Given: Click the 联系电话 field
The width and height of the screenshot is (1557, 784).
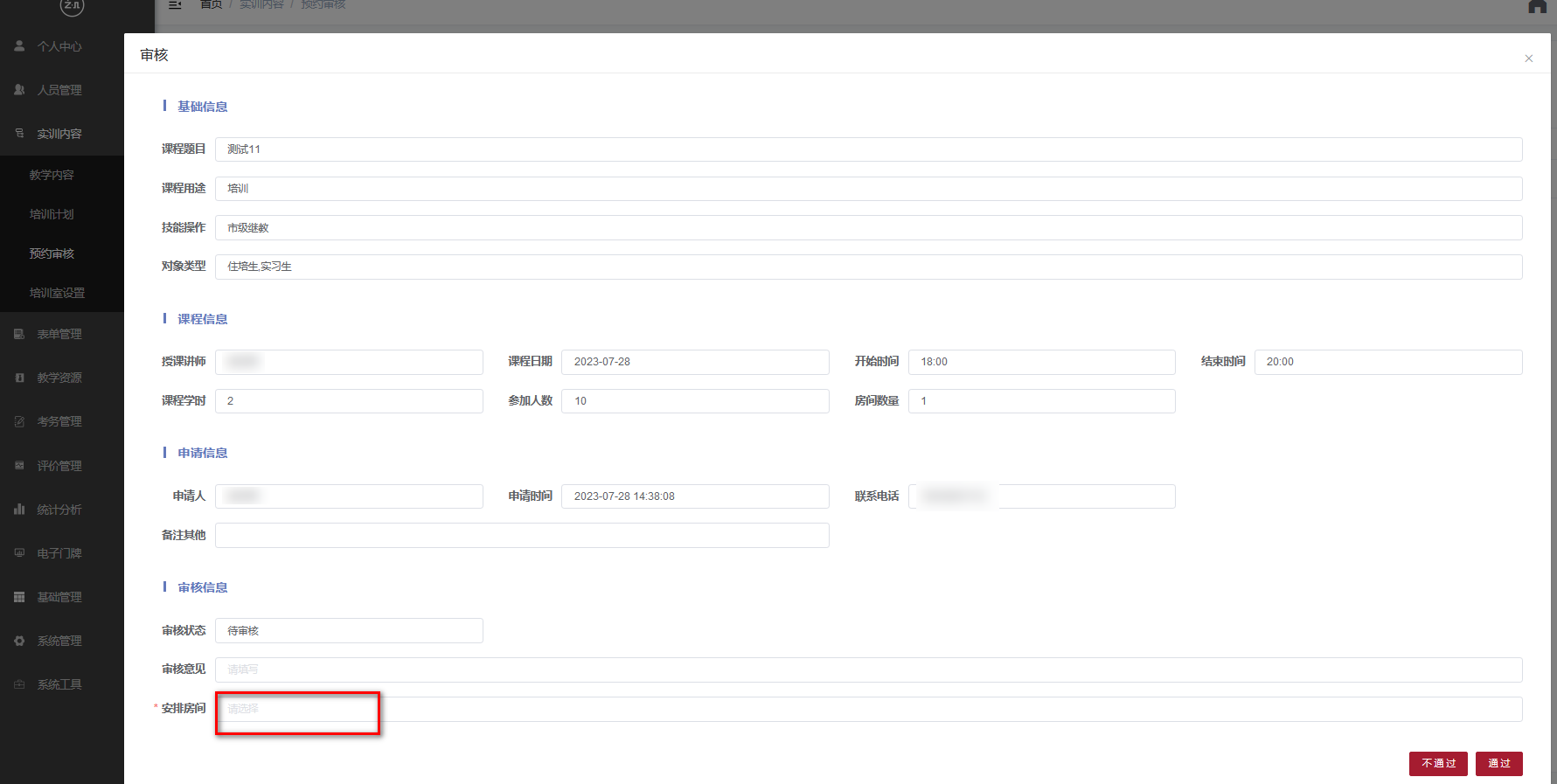Looking at the screenshot, I should coord(1042,496).
